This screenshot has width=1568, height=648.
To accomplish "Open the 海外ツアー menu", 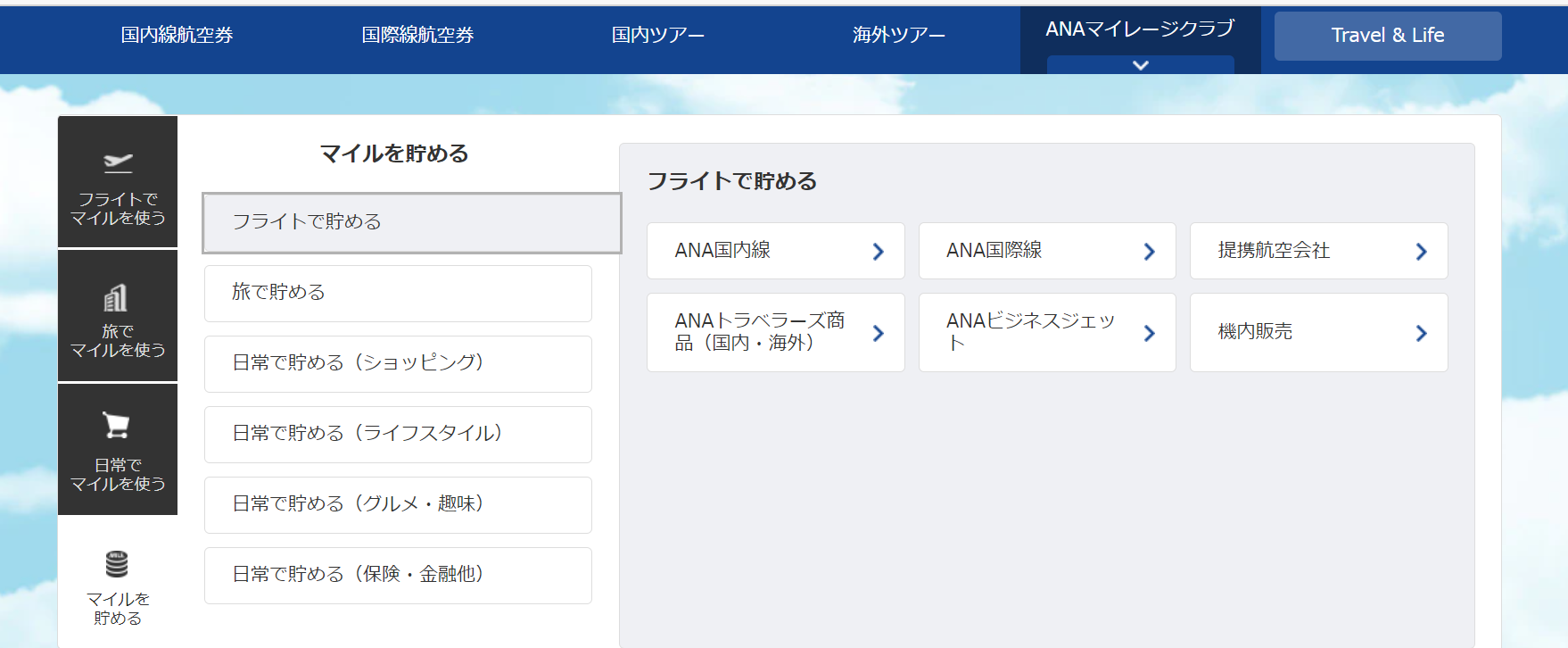I will [x=899, y=35].
